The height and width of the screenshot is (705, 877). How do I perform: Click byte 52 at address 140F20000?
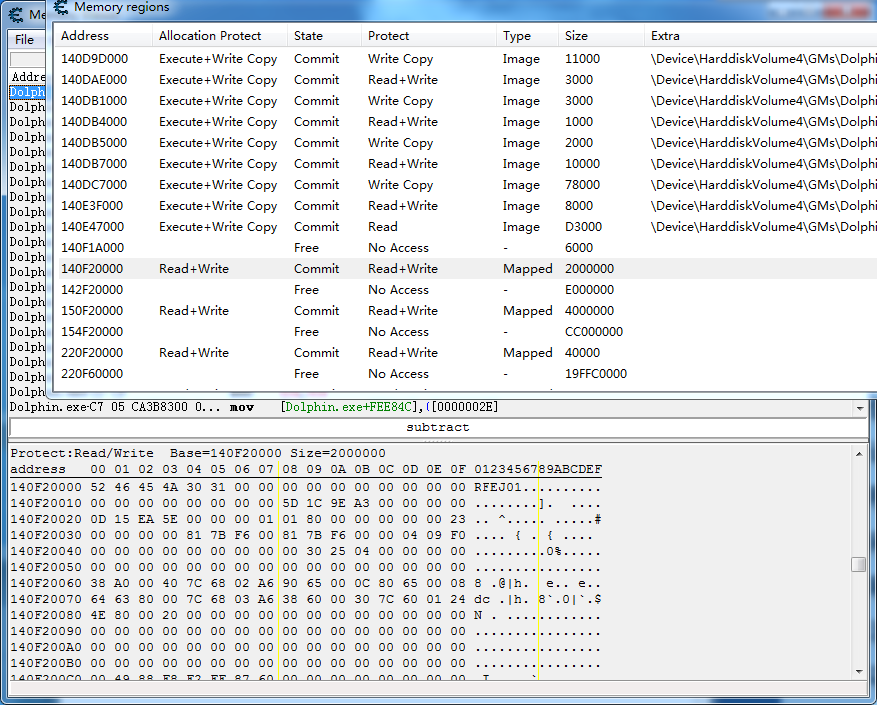(98, 487)
